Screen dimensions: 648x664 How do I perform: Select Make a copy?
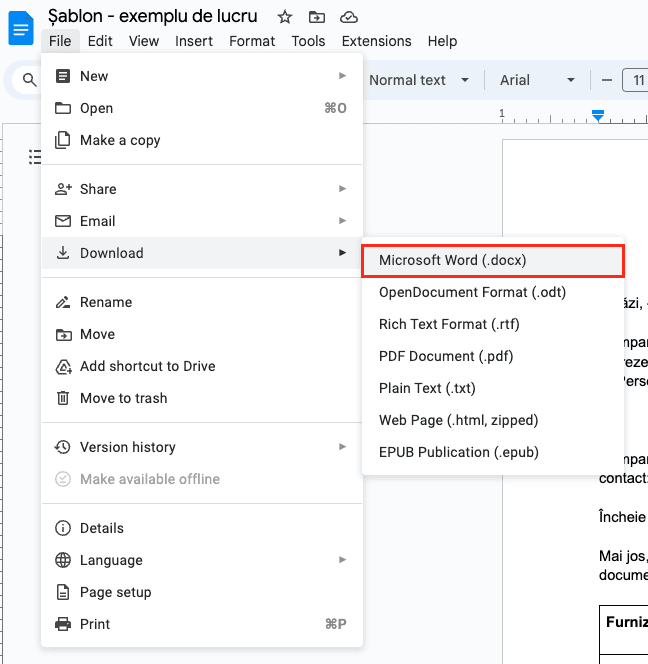pyautogui.click(x=202, y=140)
